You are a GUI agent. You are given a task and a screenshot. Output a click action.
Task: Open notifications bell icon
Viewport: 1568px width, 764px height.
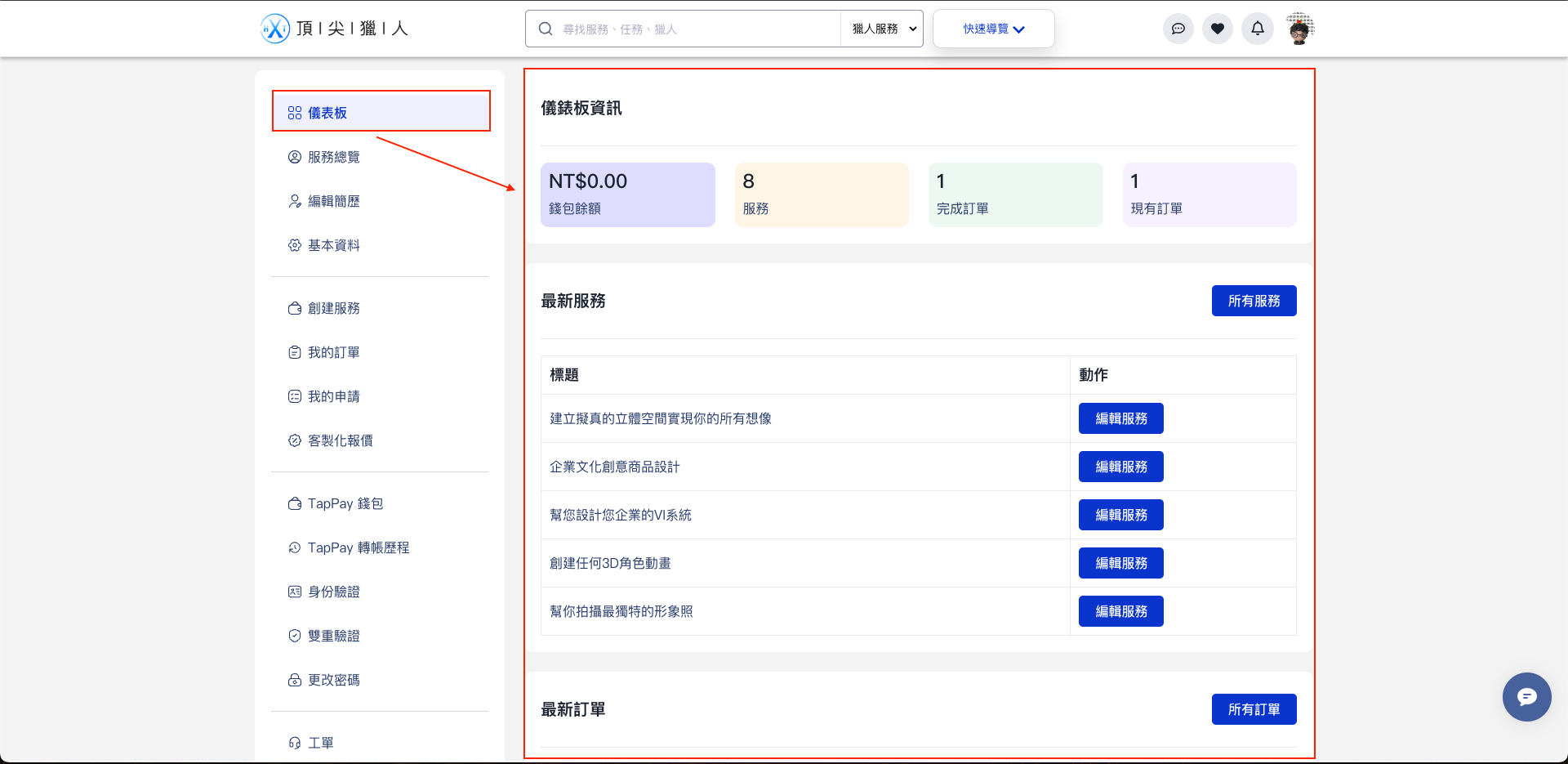click(1257, 29)
